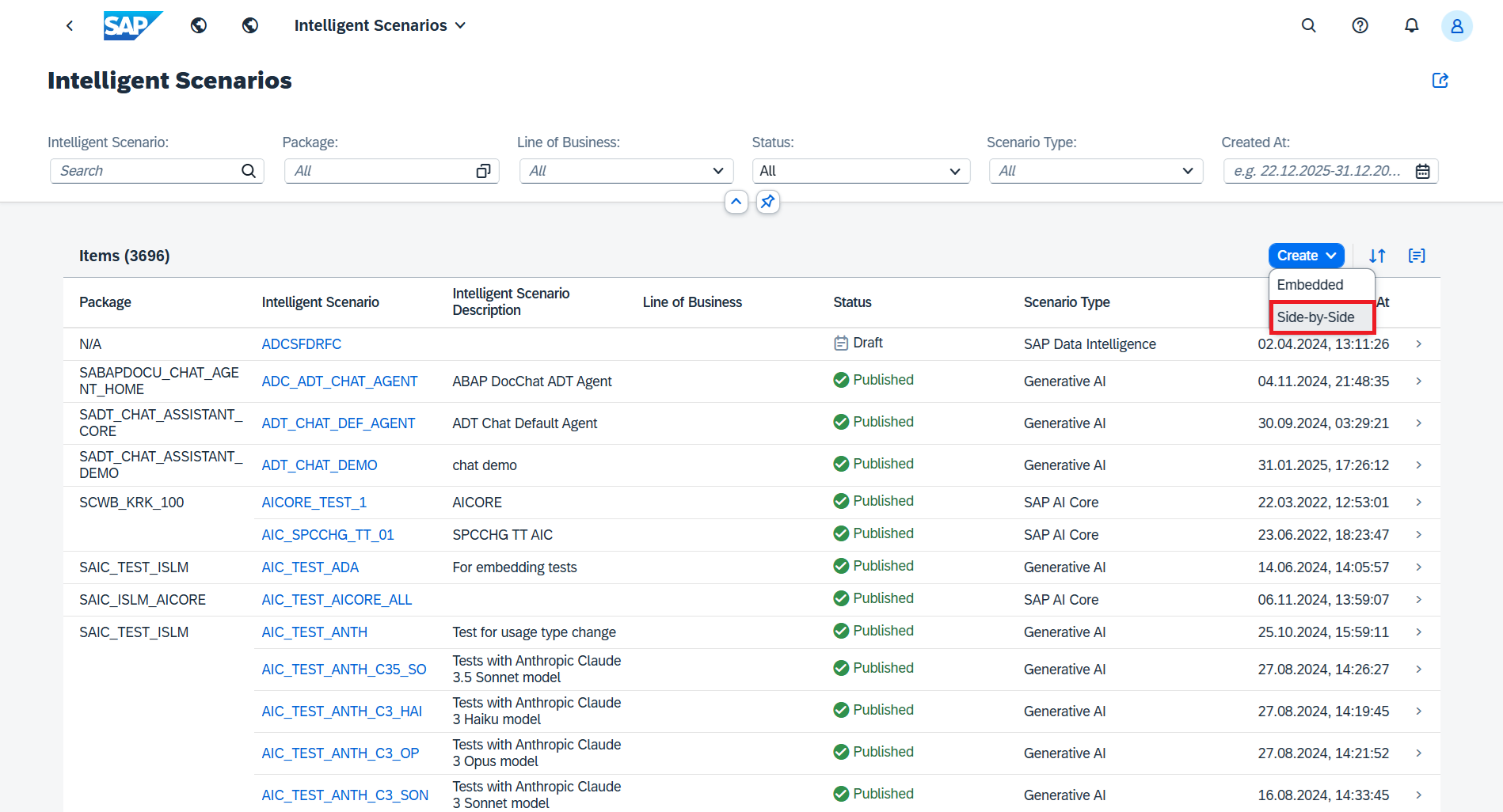Open the AIC_TEST_ADA scenario link
This screenshot has height=812, width=1503.
pyautogui.click(x=310, y=567)
